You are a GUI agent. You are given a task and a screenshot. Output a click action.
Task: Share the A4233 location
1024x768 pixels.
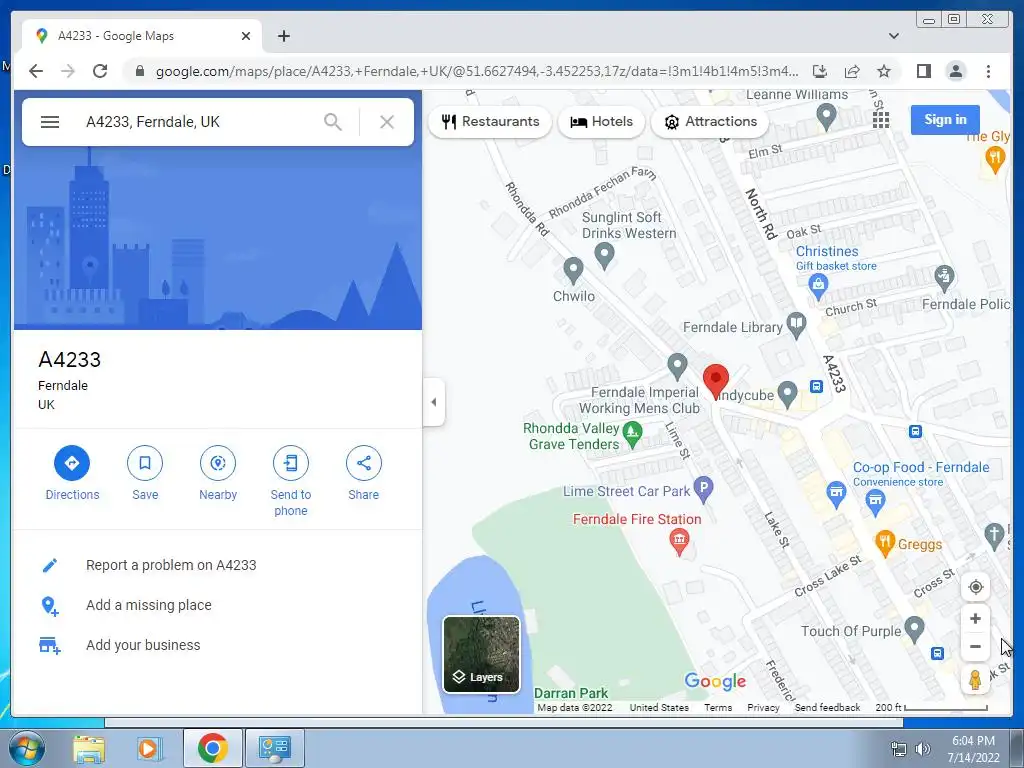(x=364, y=463)
